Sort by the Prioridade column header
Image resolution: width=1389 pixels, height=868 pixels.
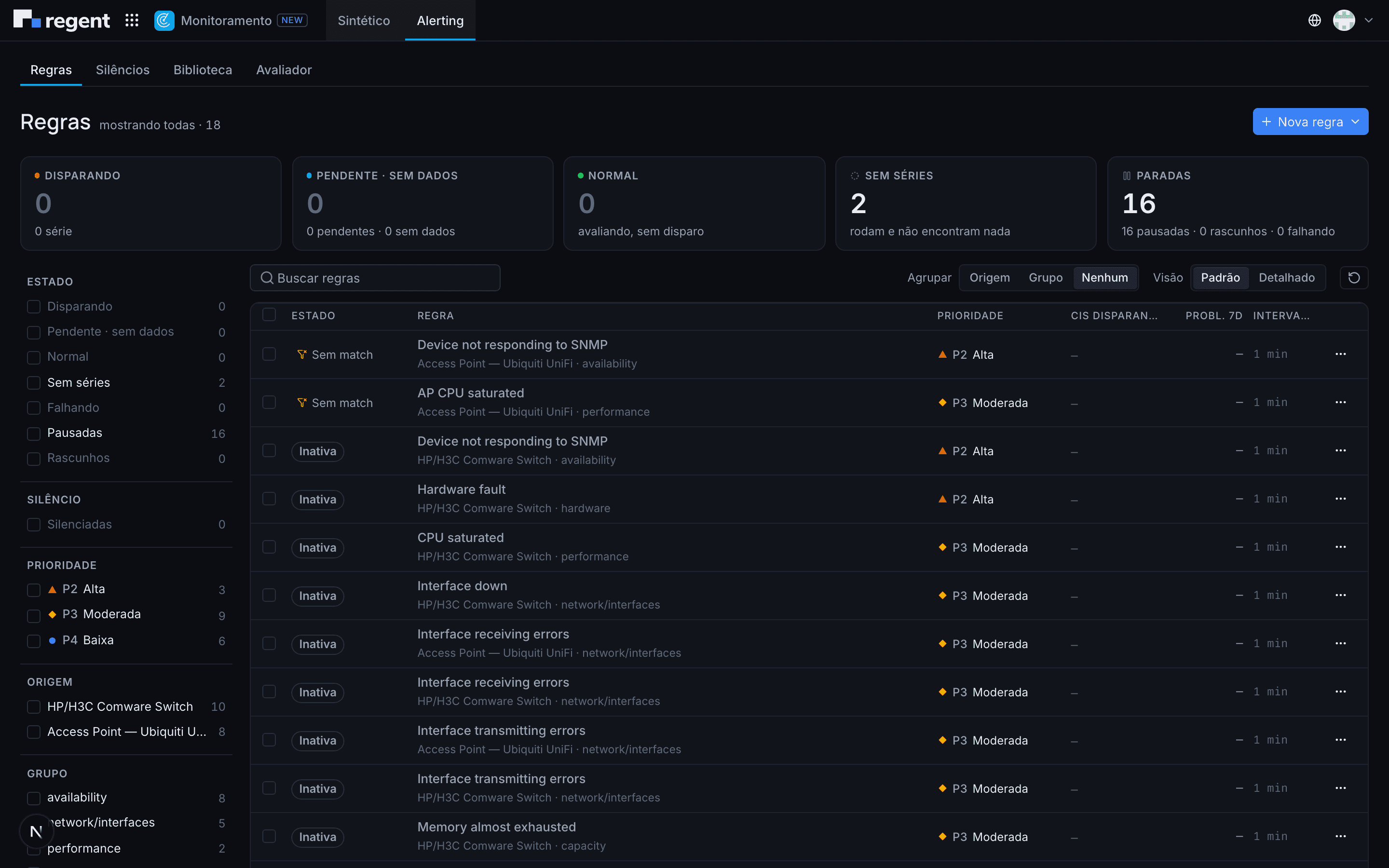point(970,316)
